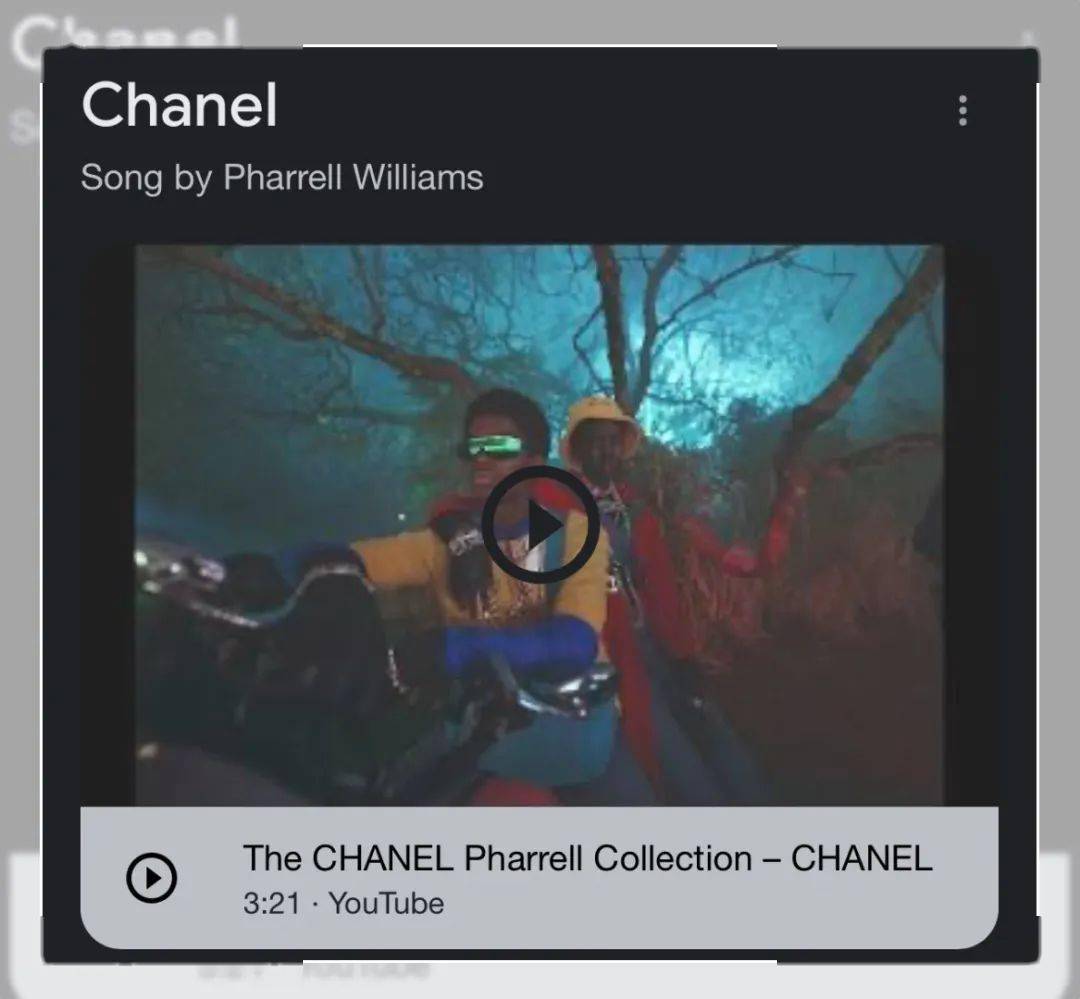Click the Pharrell Williams artist name
This screenshot has width=1080, height=999.
353,177
